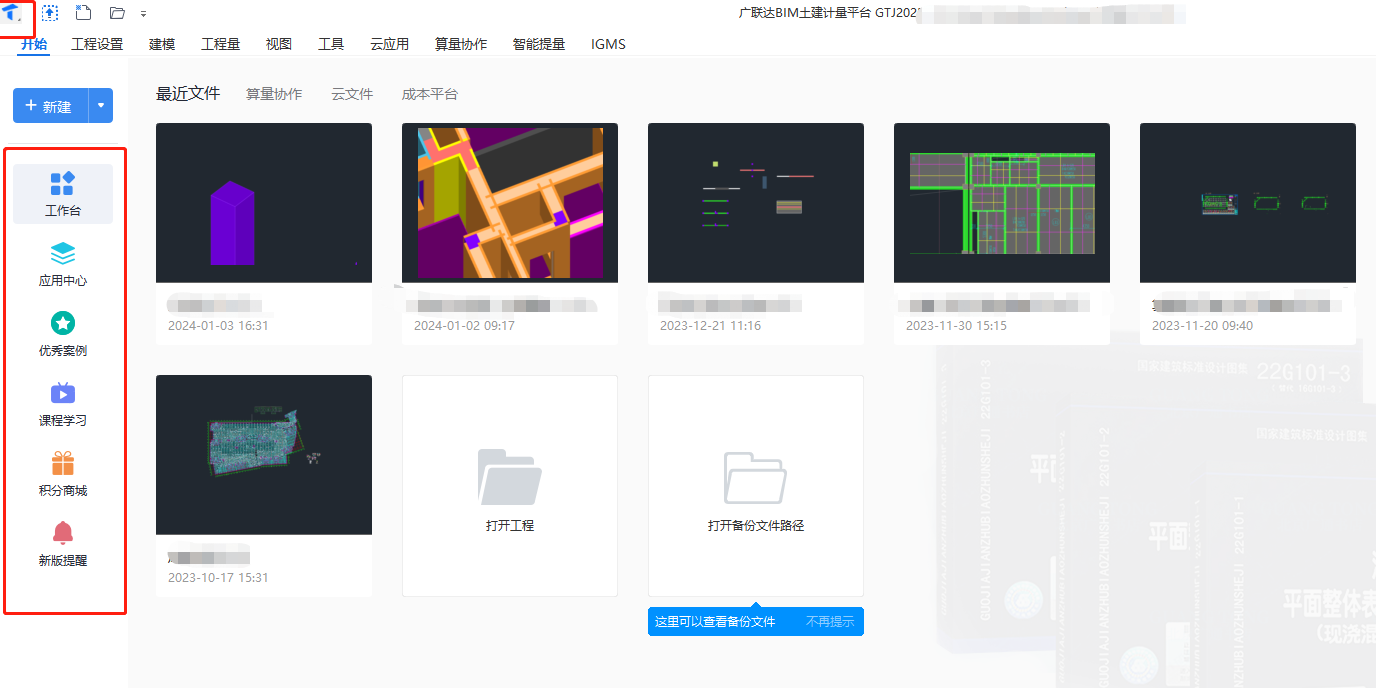Open 应用中心 in the sidebar
Image resolution: width=1376 pixels, height=688 pixels.
[63, 264]
